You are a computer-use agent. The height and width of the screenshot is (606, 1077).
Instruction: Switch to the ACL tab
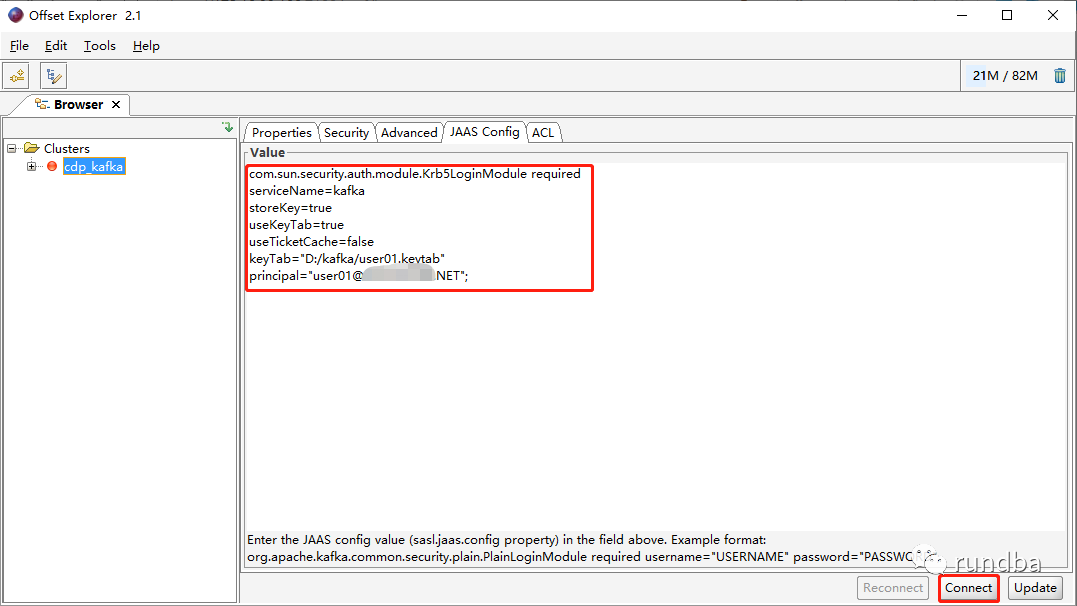pos(543,133)
